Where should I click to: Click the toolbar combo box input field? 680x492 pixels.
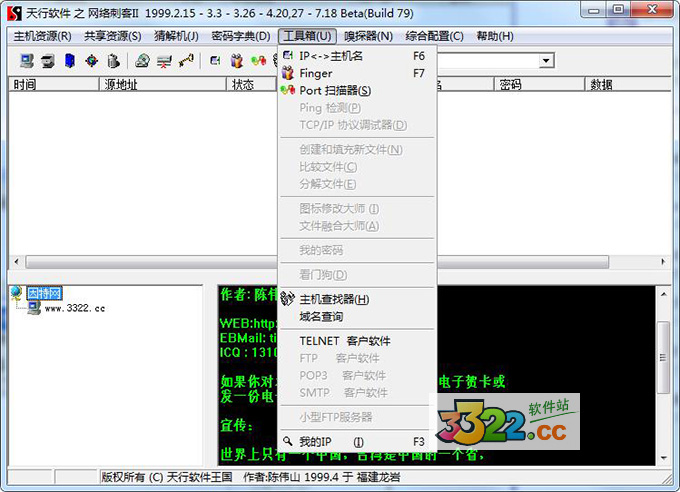487,60
